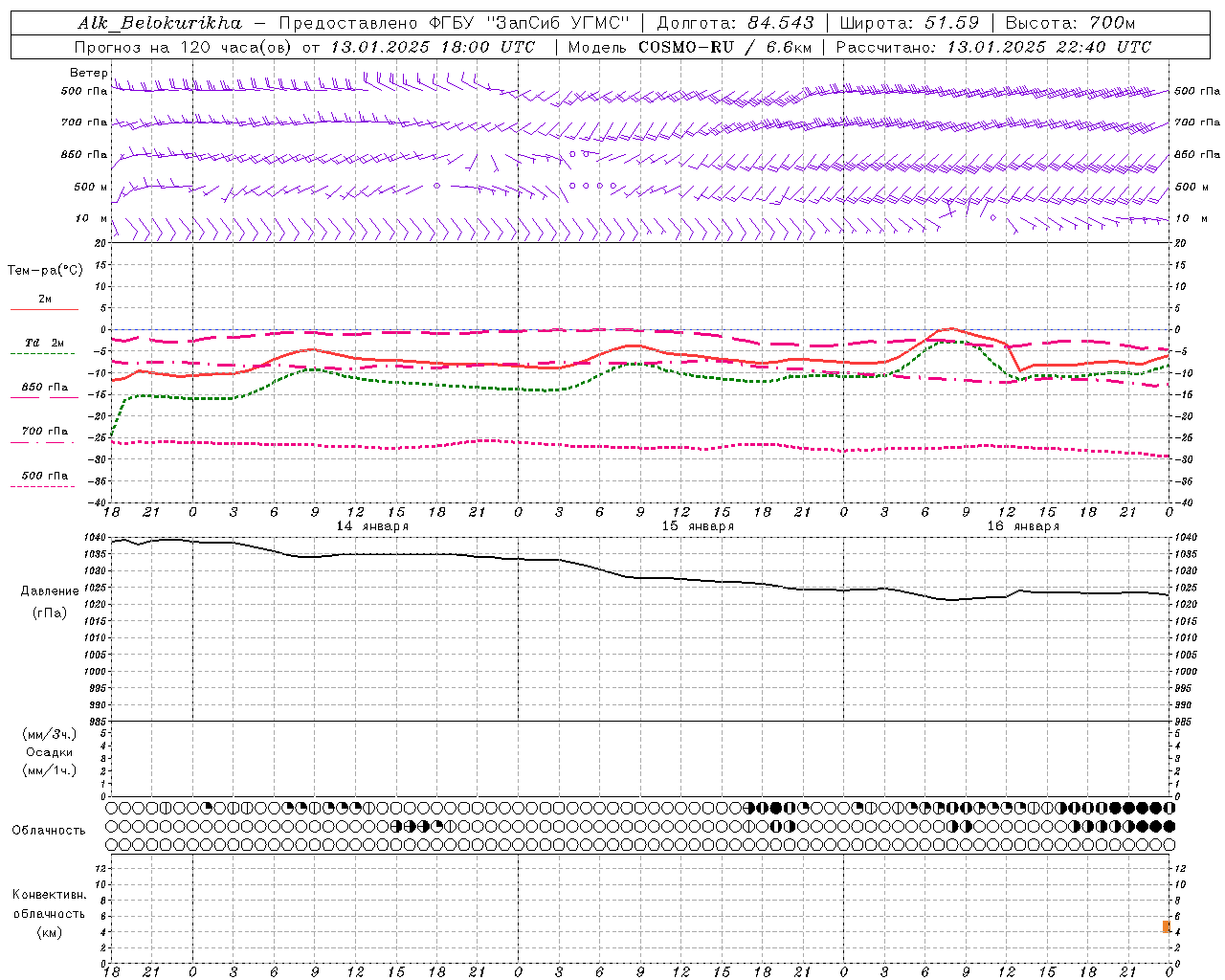
Task: Click the '(мм/3ч.)' precipitation unit label
Action: coord(50,734)
